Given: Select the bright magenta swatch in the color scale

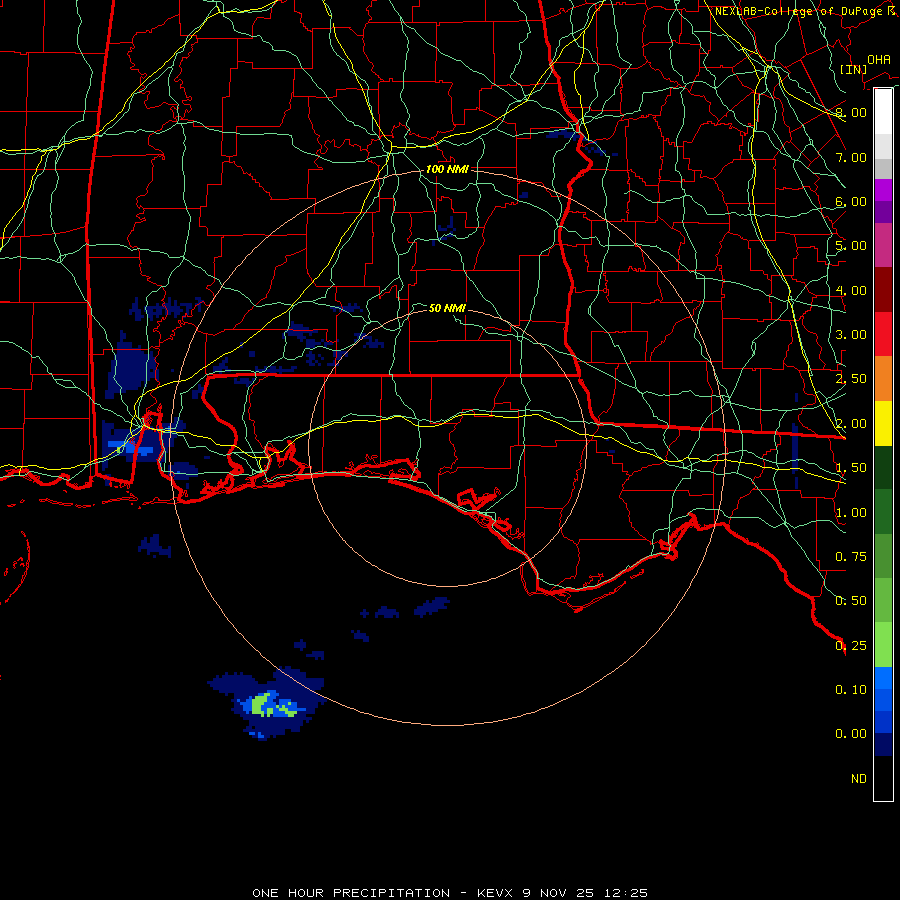Looking at the screenshot, I should [883, 190].
